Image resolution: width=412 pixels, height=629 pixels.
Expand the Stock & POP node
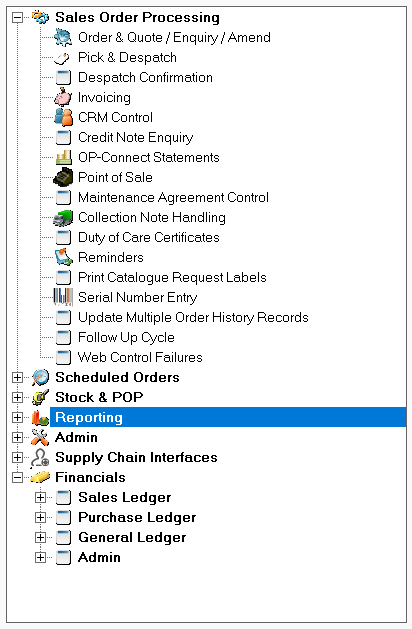point(17,397)
